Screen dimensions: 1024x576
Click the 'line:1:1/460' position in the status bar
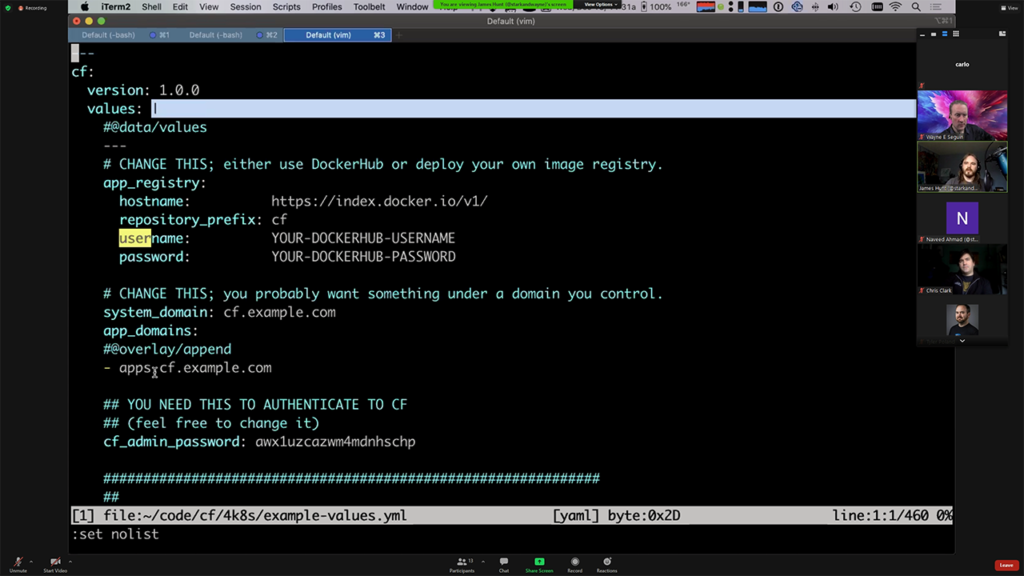coord(880,516)
